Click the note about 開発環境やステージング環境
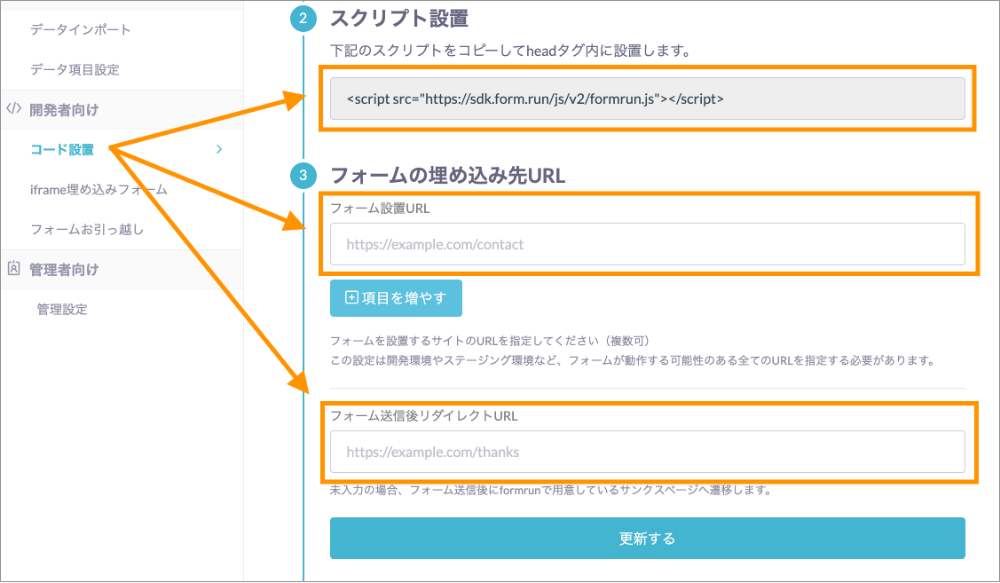Image resolution: width=1000 pixels, height=583 pixels. [x=634, y=360]
